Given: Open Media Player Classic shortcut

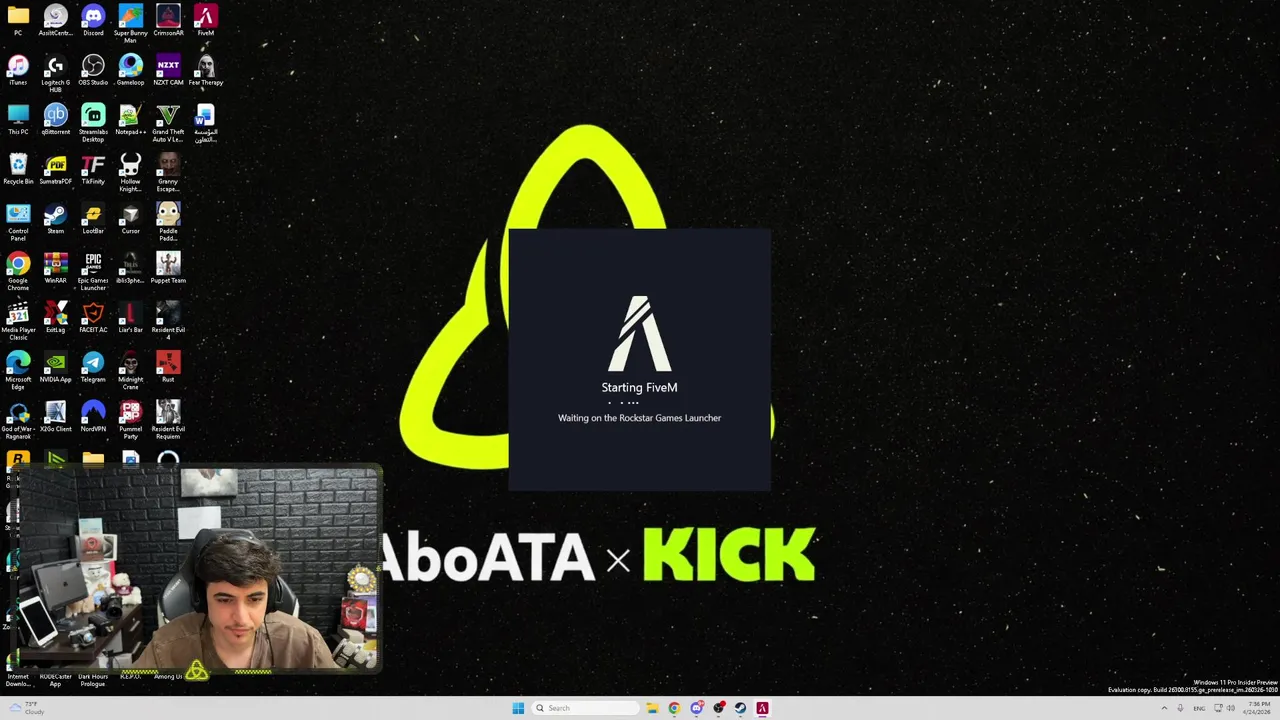Looking at the screenshot, I should (18, 321).
